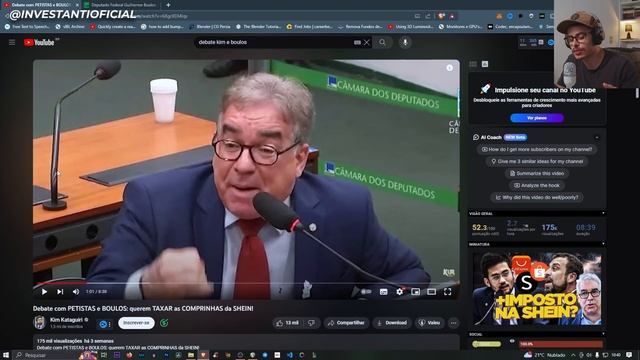The width and height of the screenshot is (640, 360).
Task: Switch to the 'Debate com PETISTAS' browser tab
Action: pyautogui.click(x=40, y=5)
